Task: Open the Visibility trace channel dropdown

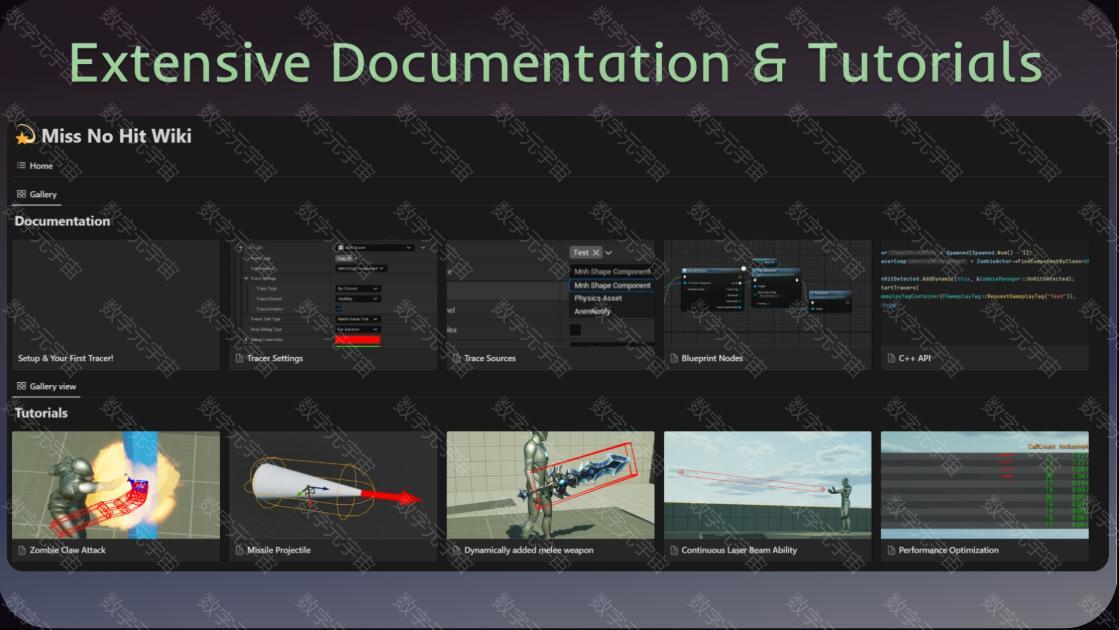Action: 358,298
